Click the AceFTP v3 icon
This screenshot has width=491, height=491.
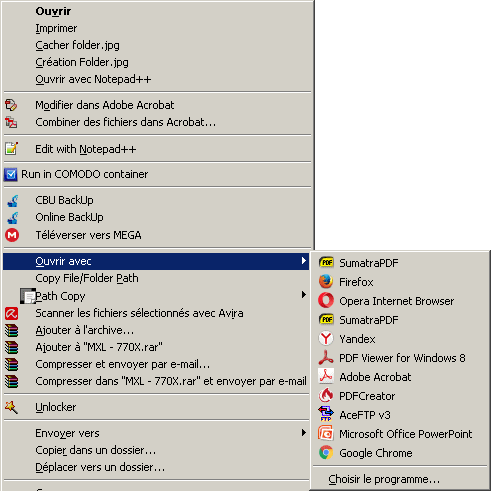pyautogui.click(x=326, y=415)
